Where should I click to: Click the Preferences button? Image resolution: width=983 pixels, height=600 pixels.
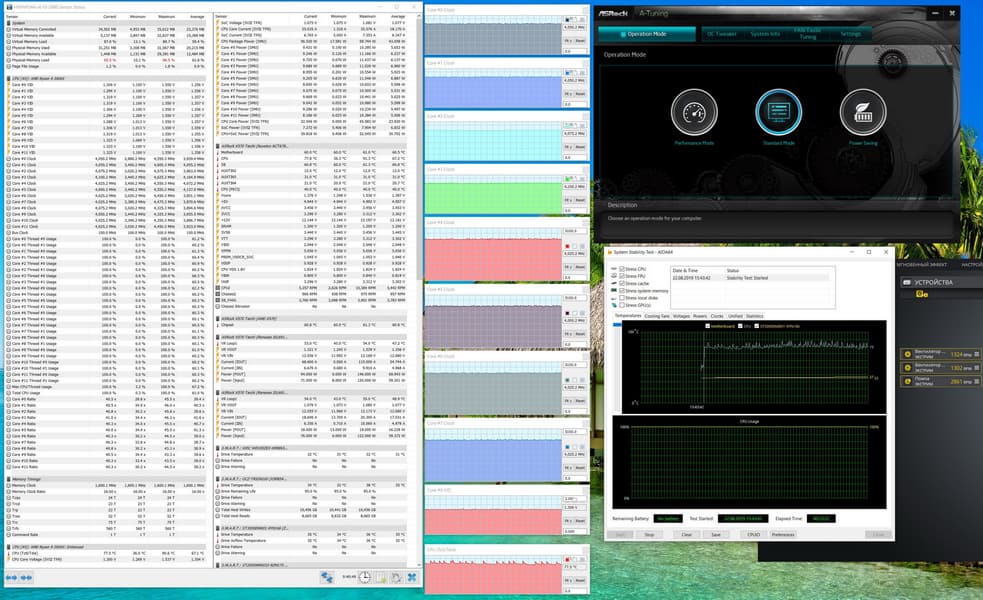click(783, 535)
